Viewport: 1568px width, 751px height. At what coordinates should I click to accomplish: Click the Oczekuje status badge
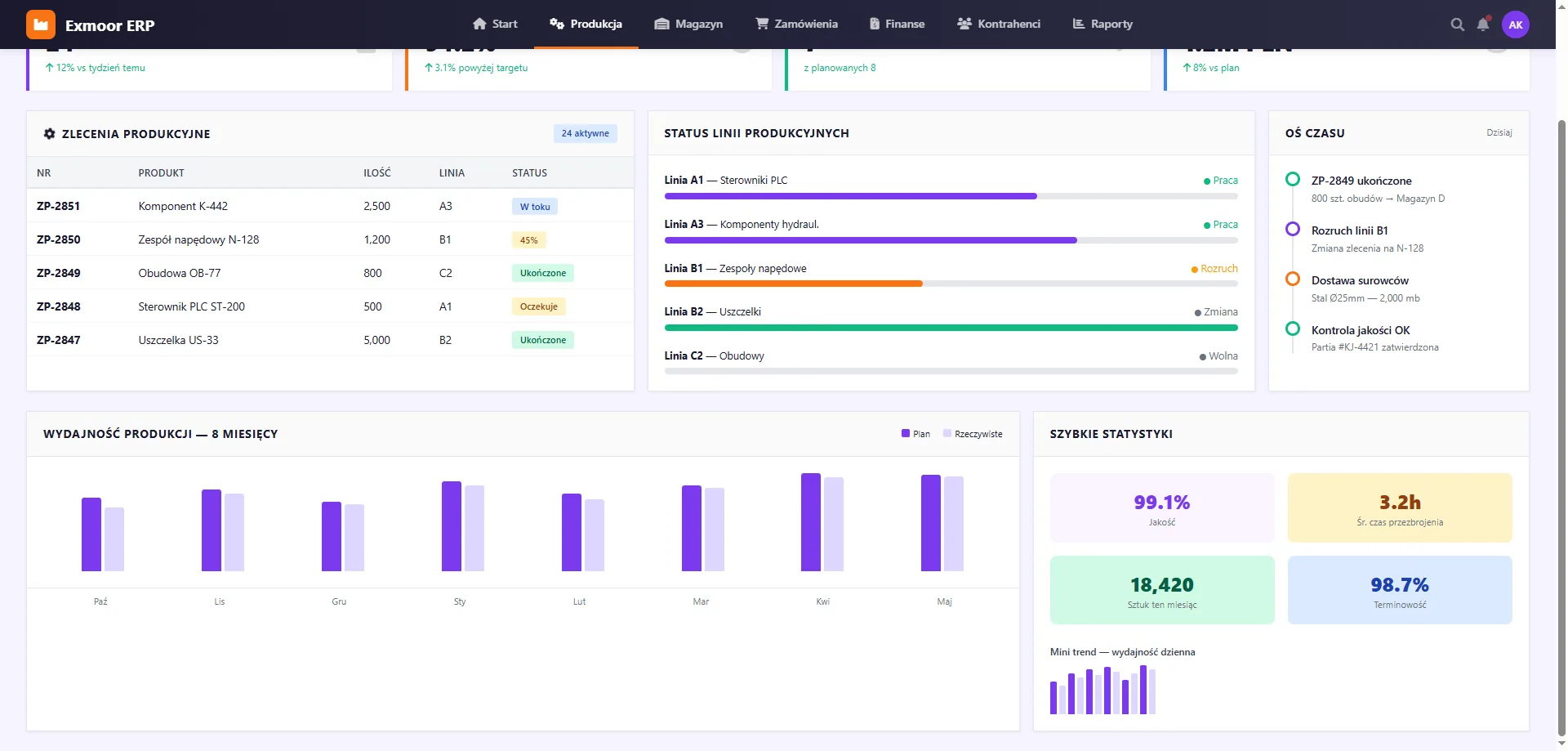539,306
